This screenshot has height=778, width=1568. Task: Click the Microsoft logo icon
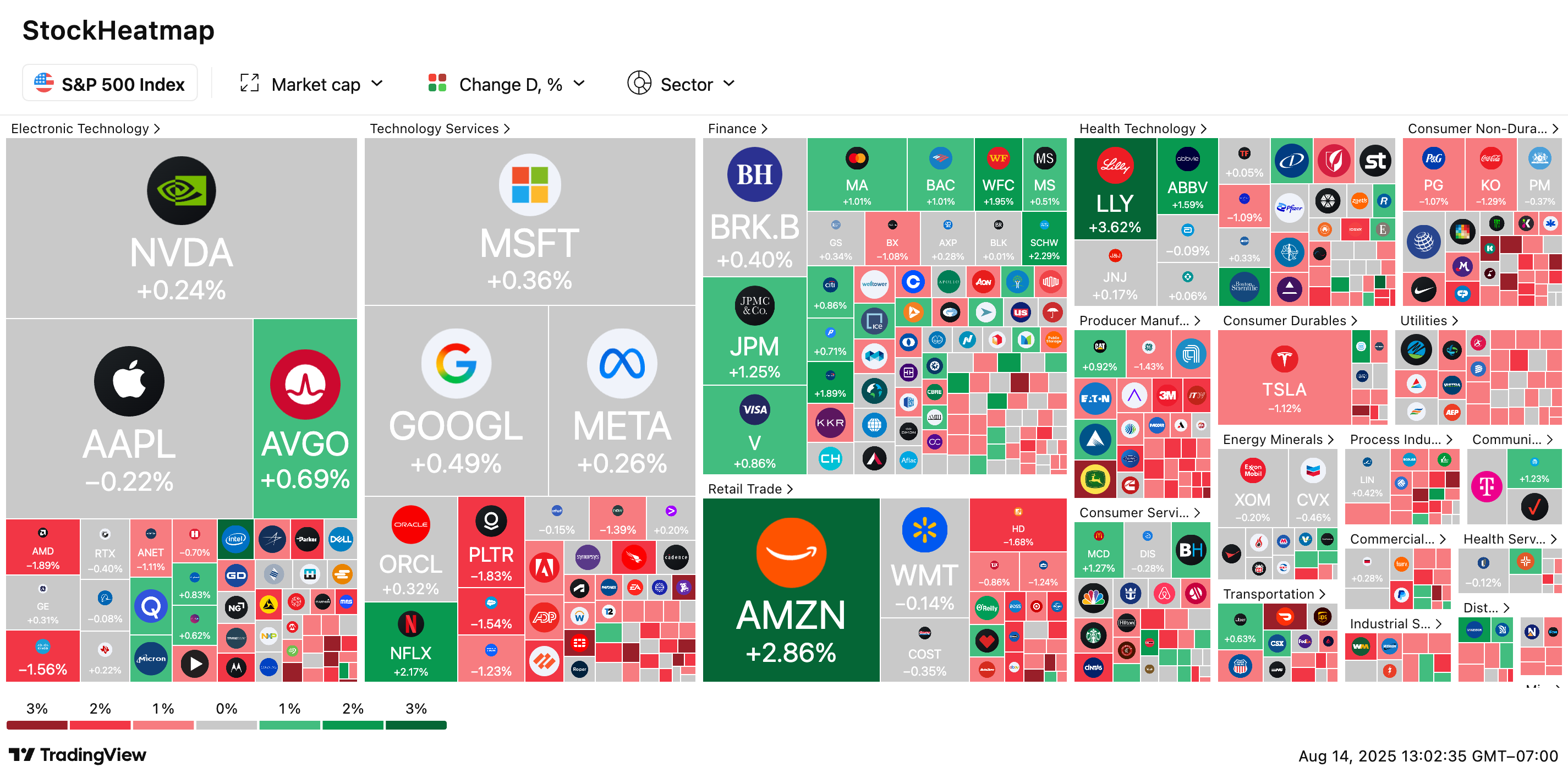click(x=530, y=185)
